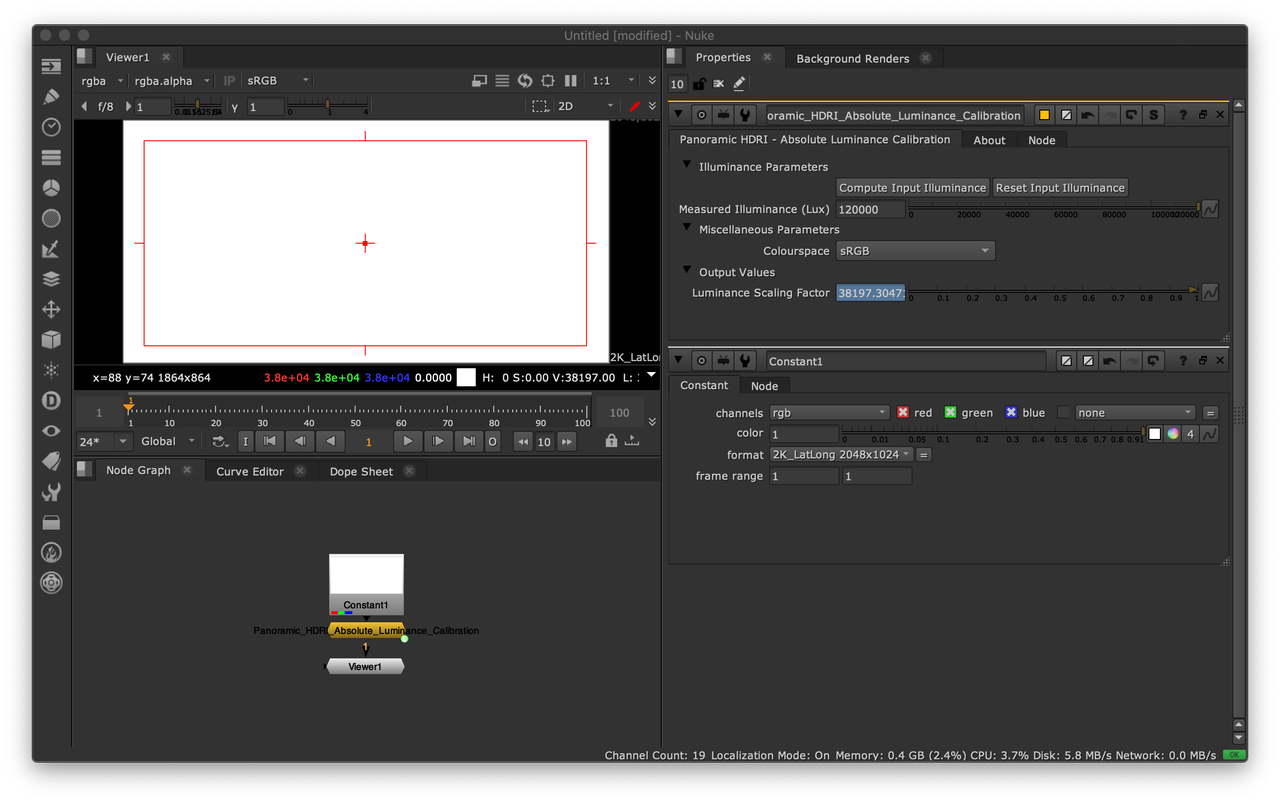Click the white color swatch of Constant1
Screen dimensions: 1280x802
coord(1154,434)
